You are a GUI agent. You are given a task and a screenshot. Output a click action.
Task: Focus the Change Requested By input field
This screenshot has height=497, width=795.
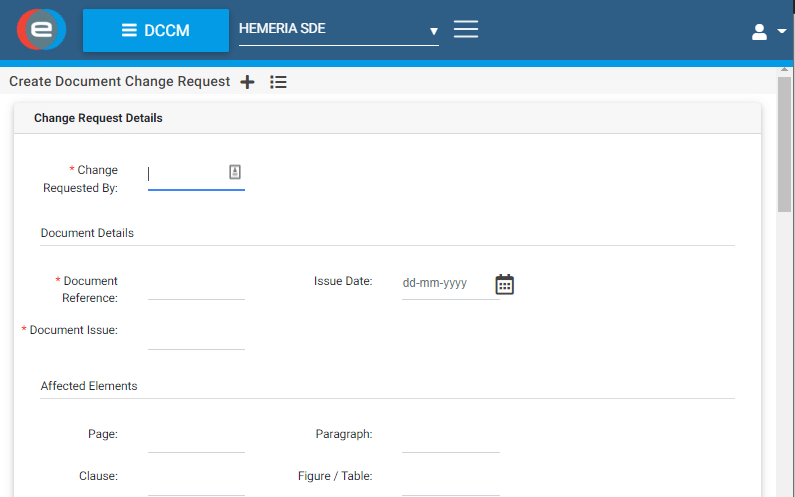pos(186,174)
